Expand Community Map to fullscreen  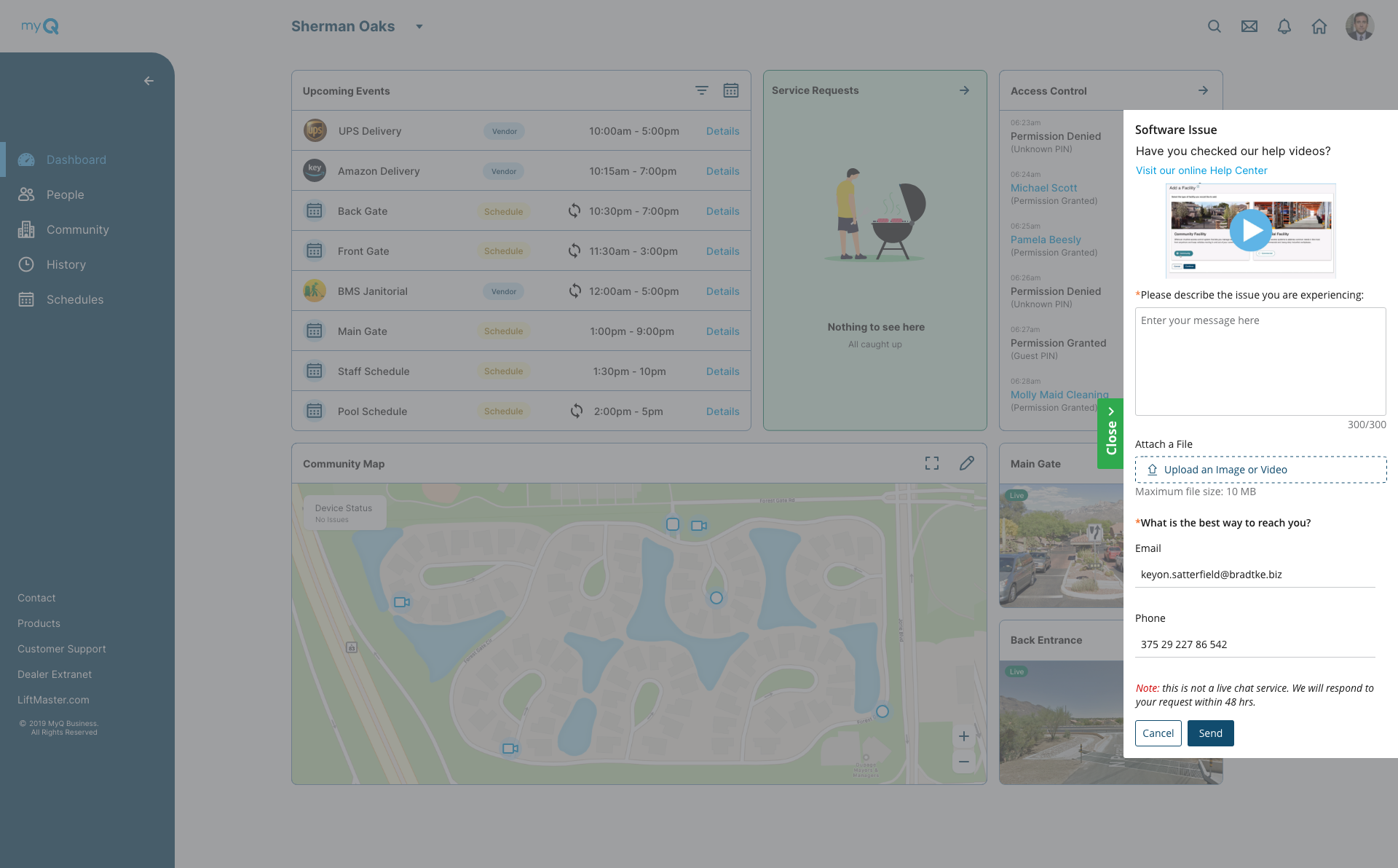[931, 463]
